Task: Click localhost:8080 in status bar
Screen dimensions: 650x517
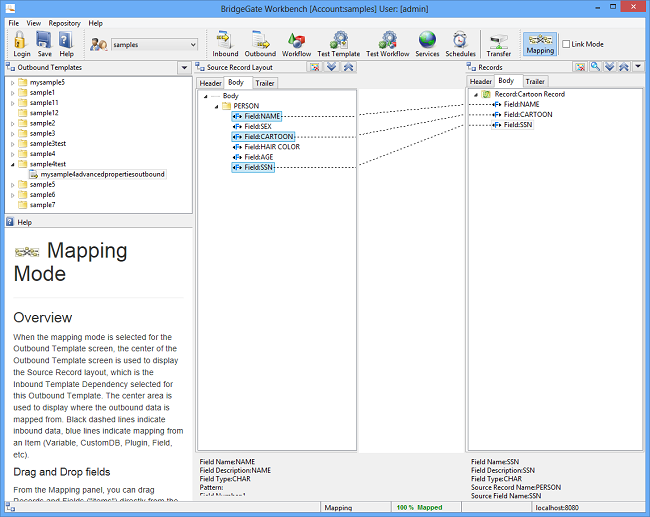Action: tap(557, 507)
